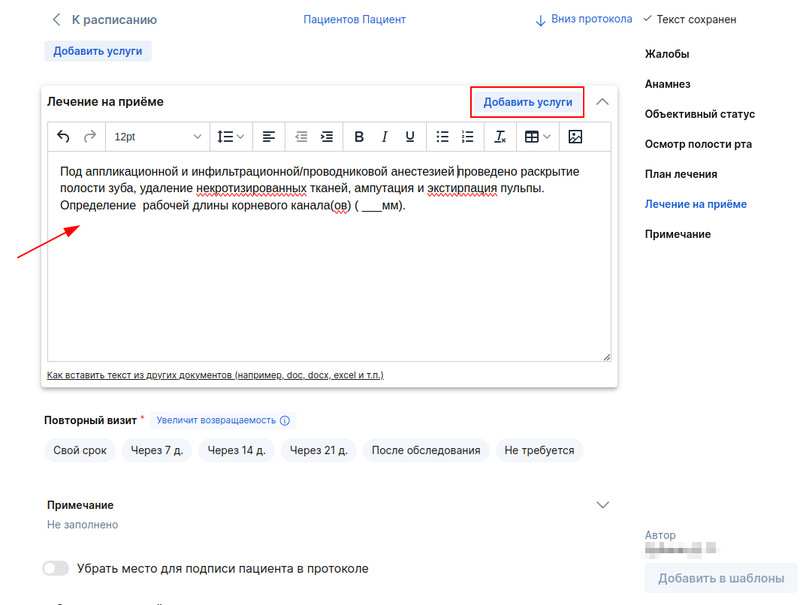Image resolution: width=800 pixels, height=605 pixels.
Task: Click the Текст сохранен status
Action: coord(690,19)
